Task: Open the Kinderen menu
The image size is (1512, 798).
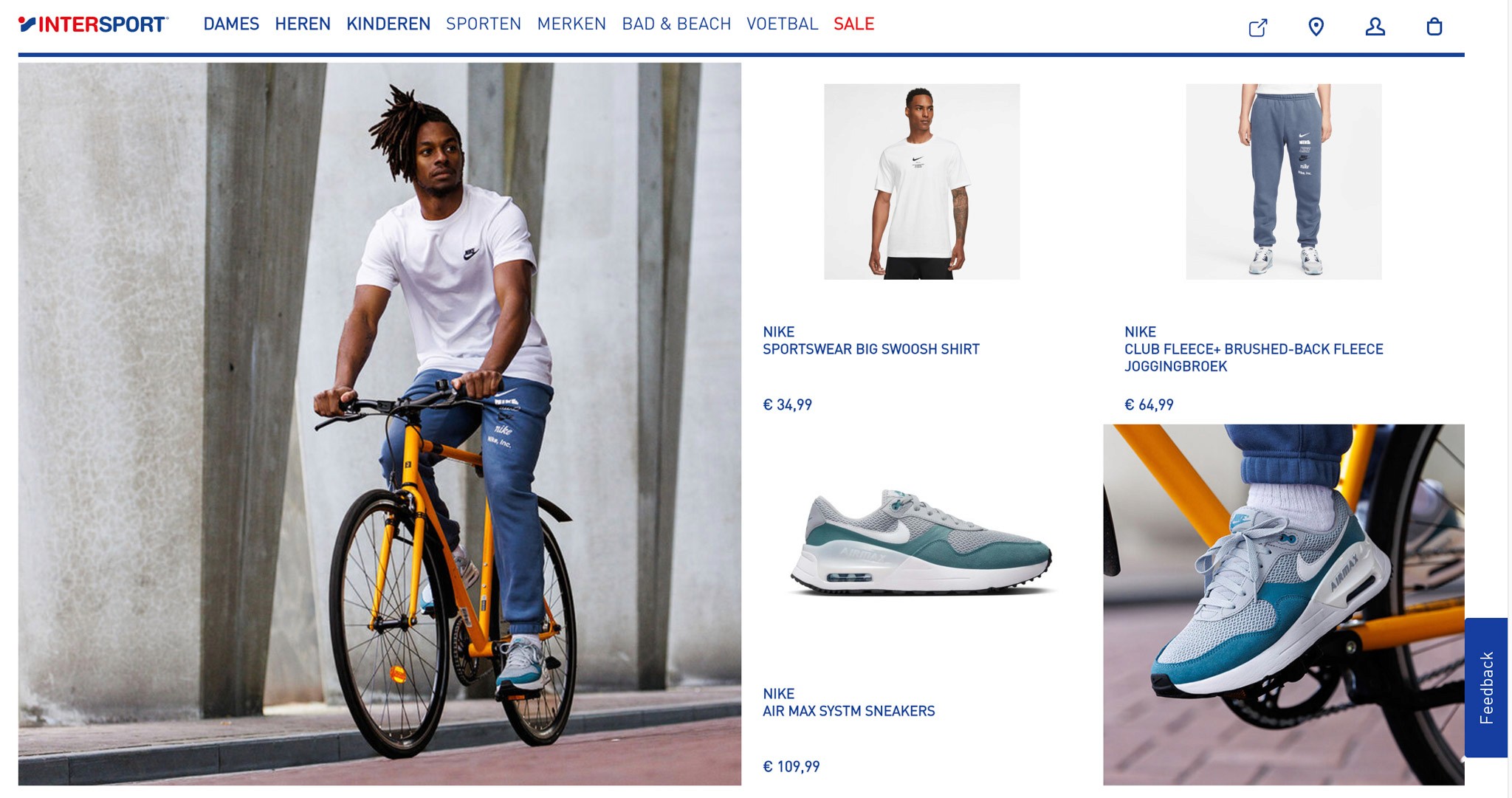Action: click(x=388, y=24)
